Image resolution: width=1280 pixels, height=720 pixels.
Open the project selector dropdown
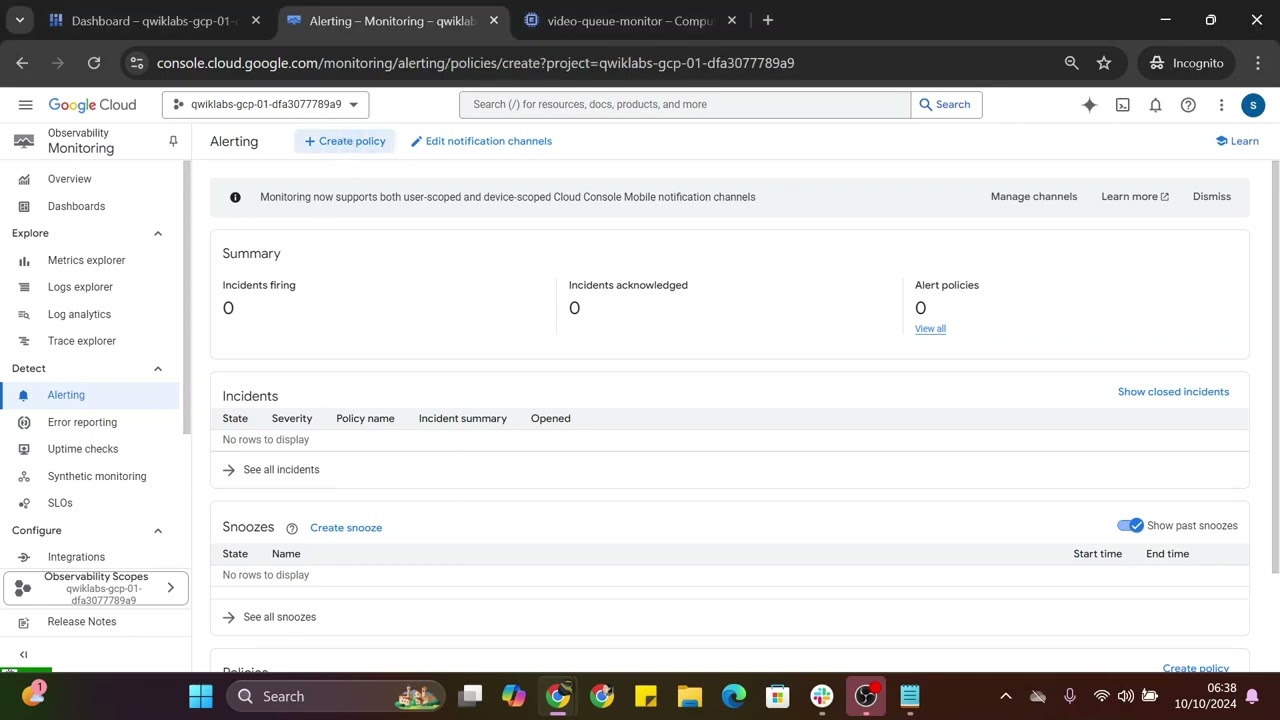click(x=265, y=105)
